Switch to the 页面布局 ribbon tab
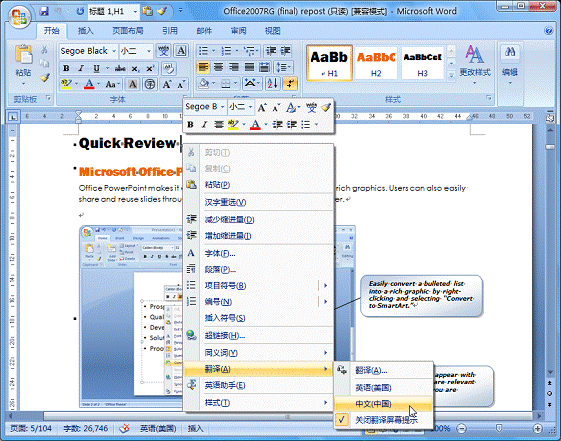The height and width of the screenshot is (441, 561). pyautogui.click(x=128, y=31)
